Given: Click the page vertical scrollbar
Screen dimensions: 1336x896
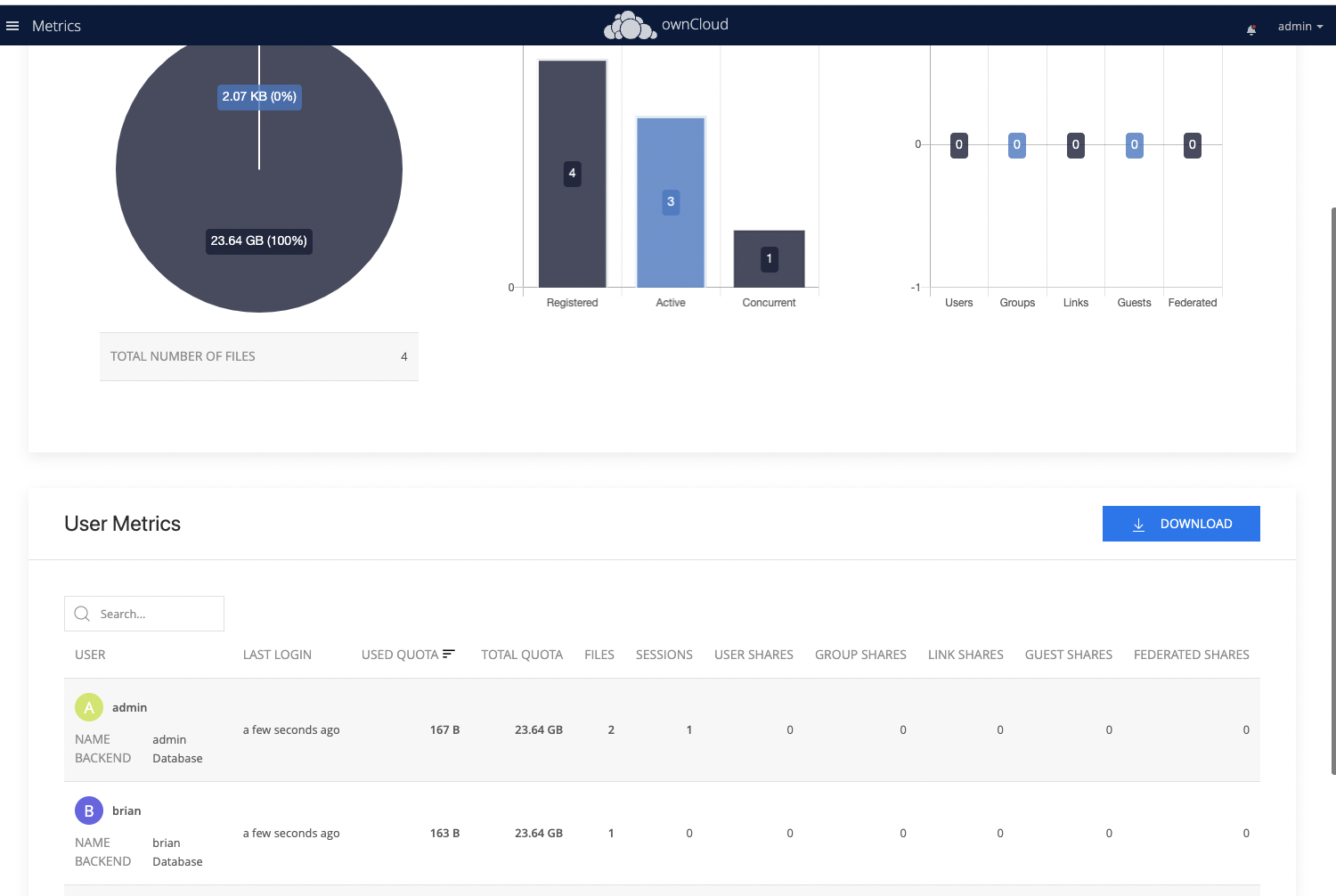Looking at the screenshot, I should (x=1332, y=490).
